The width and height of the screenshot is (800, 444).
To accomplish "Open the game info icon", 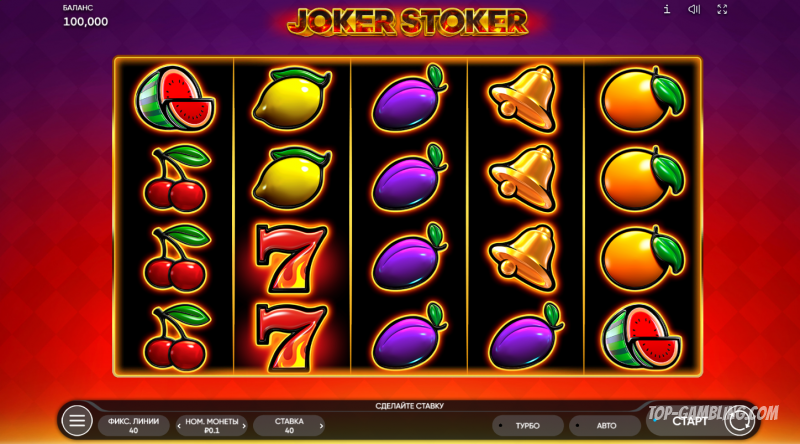I will tap(667, 9).
